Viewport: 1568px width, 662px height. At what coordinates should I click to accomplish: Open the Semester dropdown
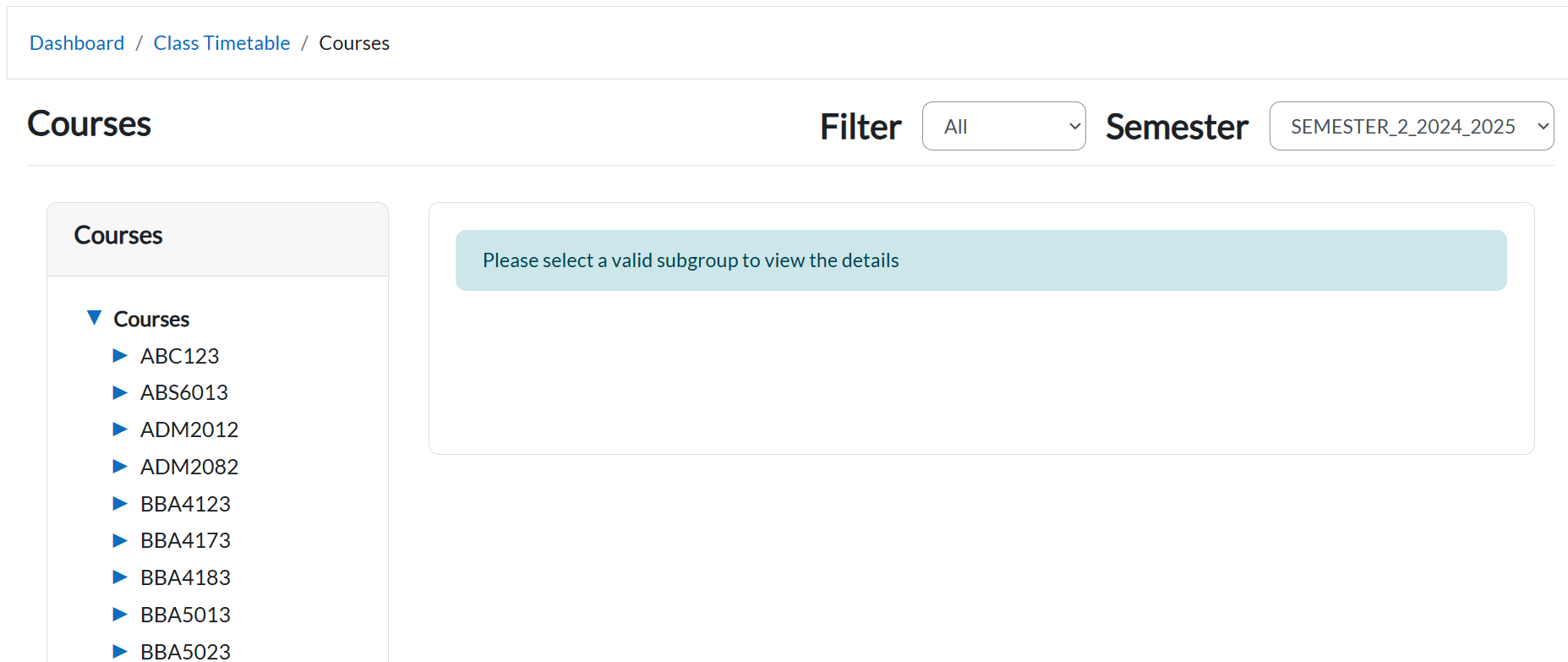coord(1411,127)
